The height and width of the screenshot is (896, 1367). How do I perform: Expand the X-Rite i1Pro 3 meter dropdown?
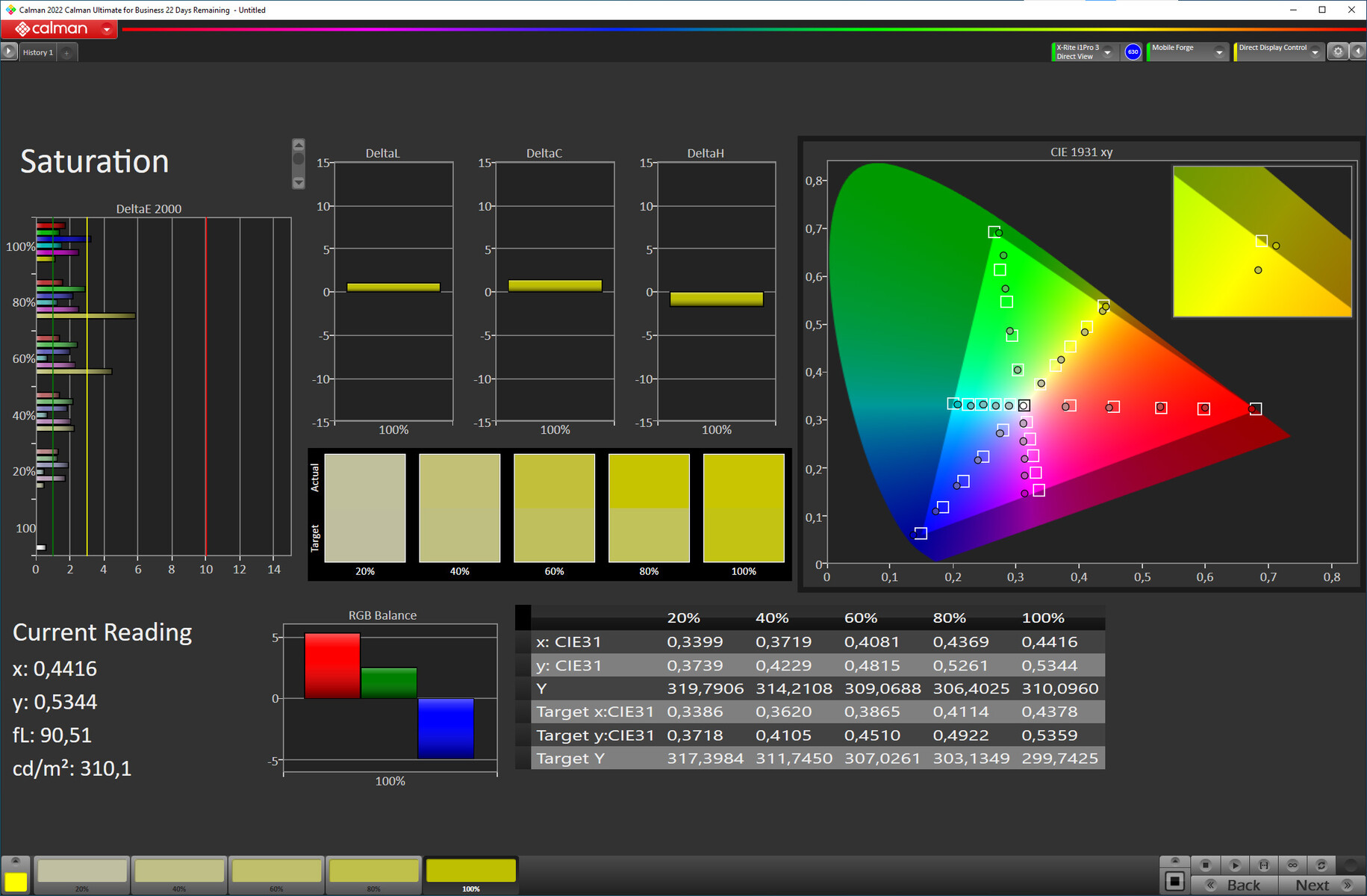tap(1108, 52)
